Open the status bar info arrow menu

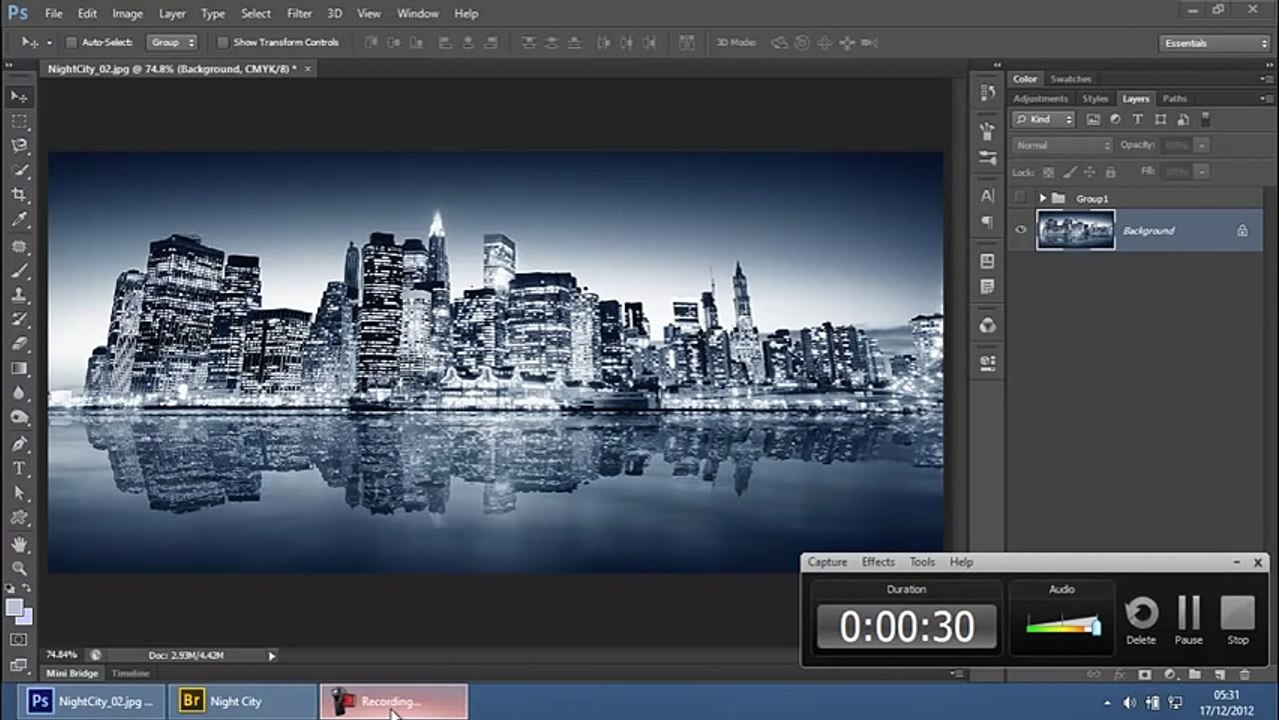tap(272, 656)
